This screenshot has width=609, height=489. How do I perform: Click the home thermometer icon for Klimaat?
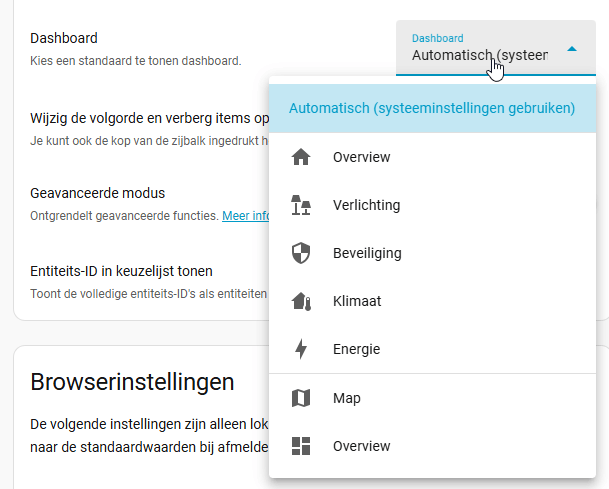coord(301,301)
